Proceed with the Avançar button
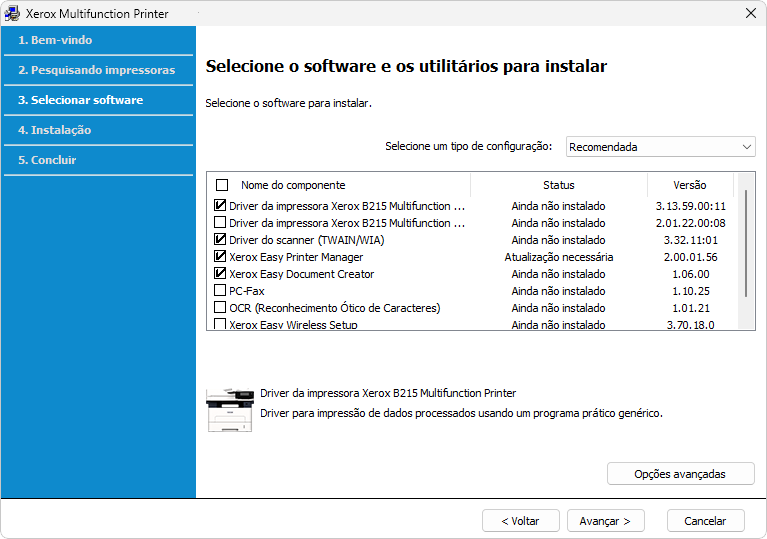Viewport: 767px width, 539px height. (606, 521)
